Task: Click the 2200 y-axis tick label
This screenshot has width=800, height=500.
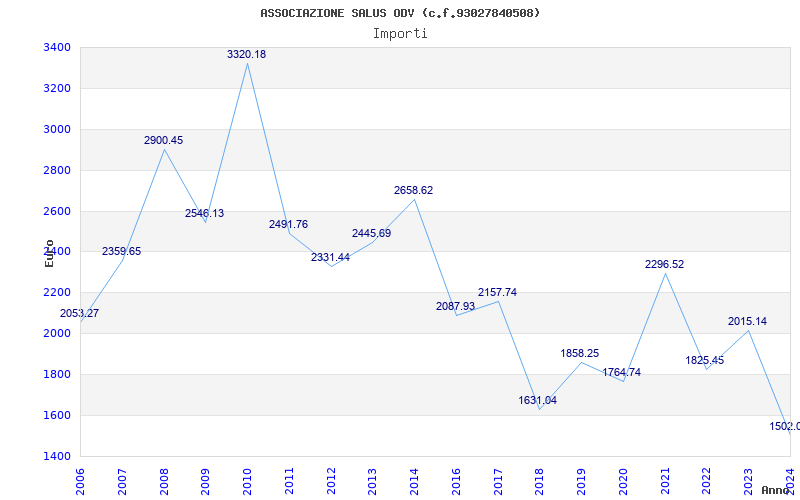Action: click(57, 292)
